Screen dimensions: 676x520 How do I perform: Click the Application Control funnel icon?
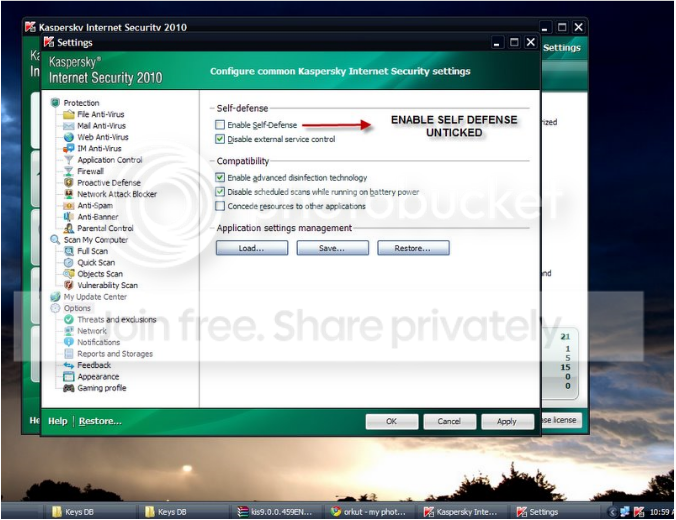click(x=69, y=160)
